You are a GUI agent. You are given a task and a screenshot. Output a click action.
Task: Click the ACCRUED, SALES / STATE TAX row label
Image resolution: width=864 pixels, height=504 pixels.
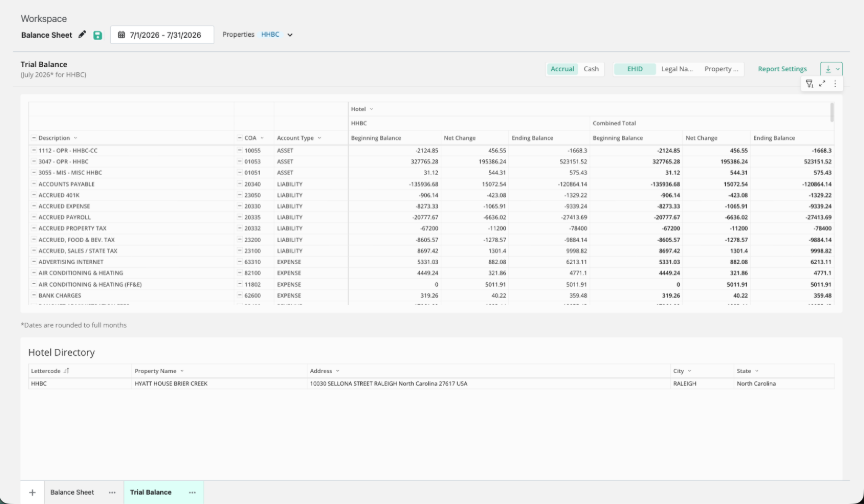point(78,251)
